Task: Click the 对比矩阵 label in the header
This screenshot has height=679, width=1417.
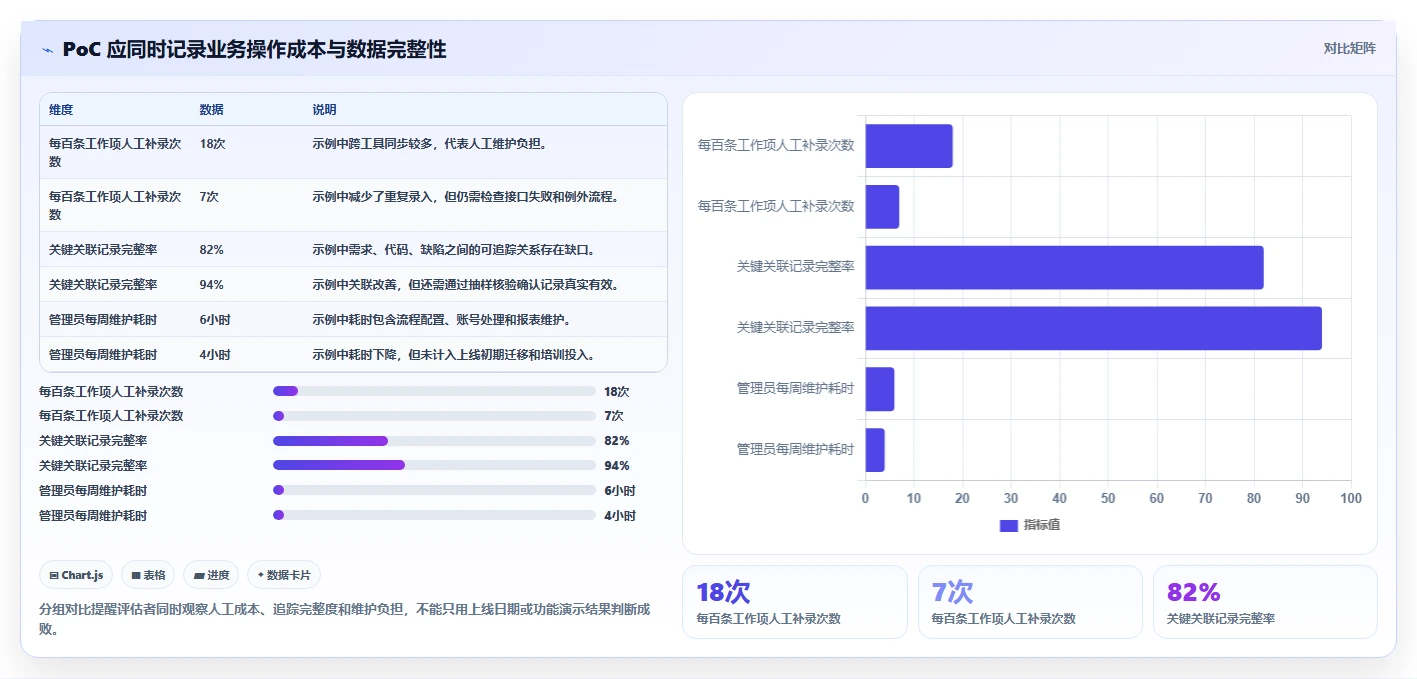Action: click(1349, 48)
